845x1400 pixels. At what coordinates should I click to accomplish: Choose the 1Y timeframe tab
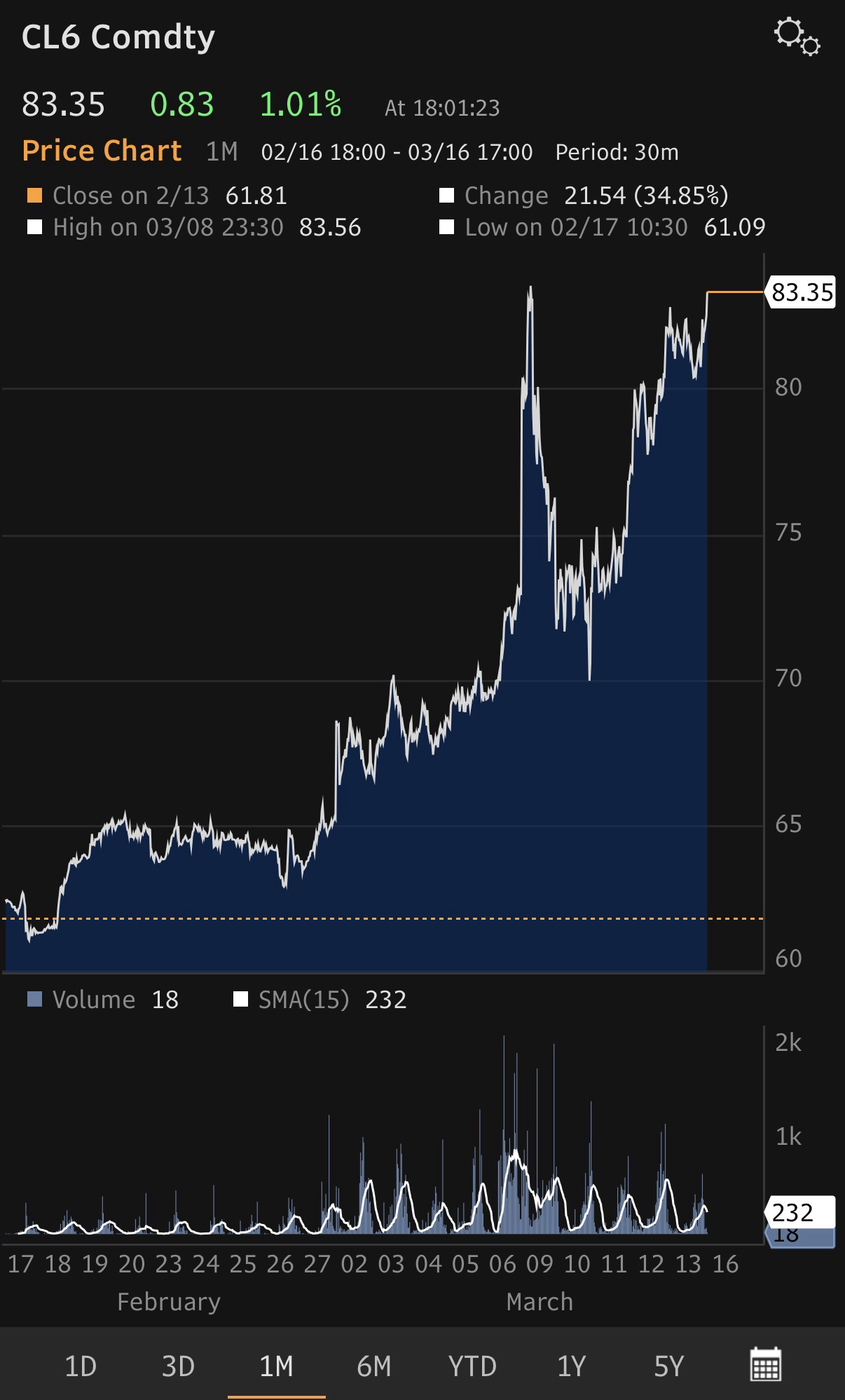click(571, 1366)
